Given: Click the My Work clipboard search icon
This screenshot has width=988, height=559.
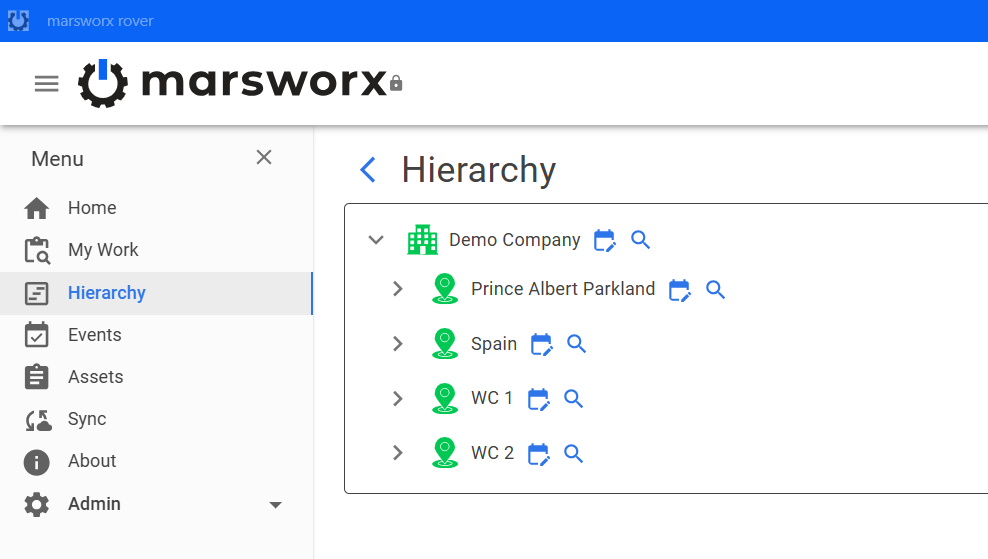Looking at the screenshot, I should (37, 250).
